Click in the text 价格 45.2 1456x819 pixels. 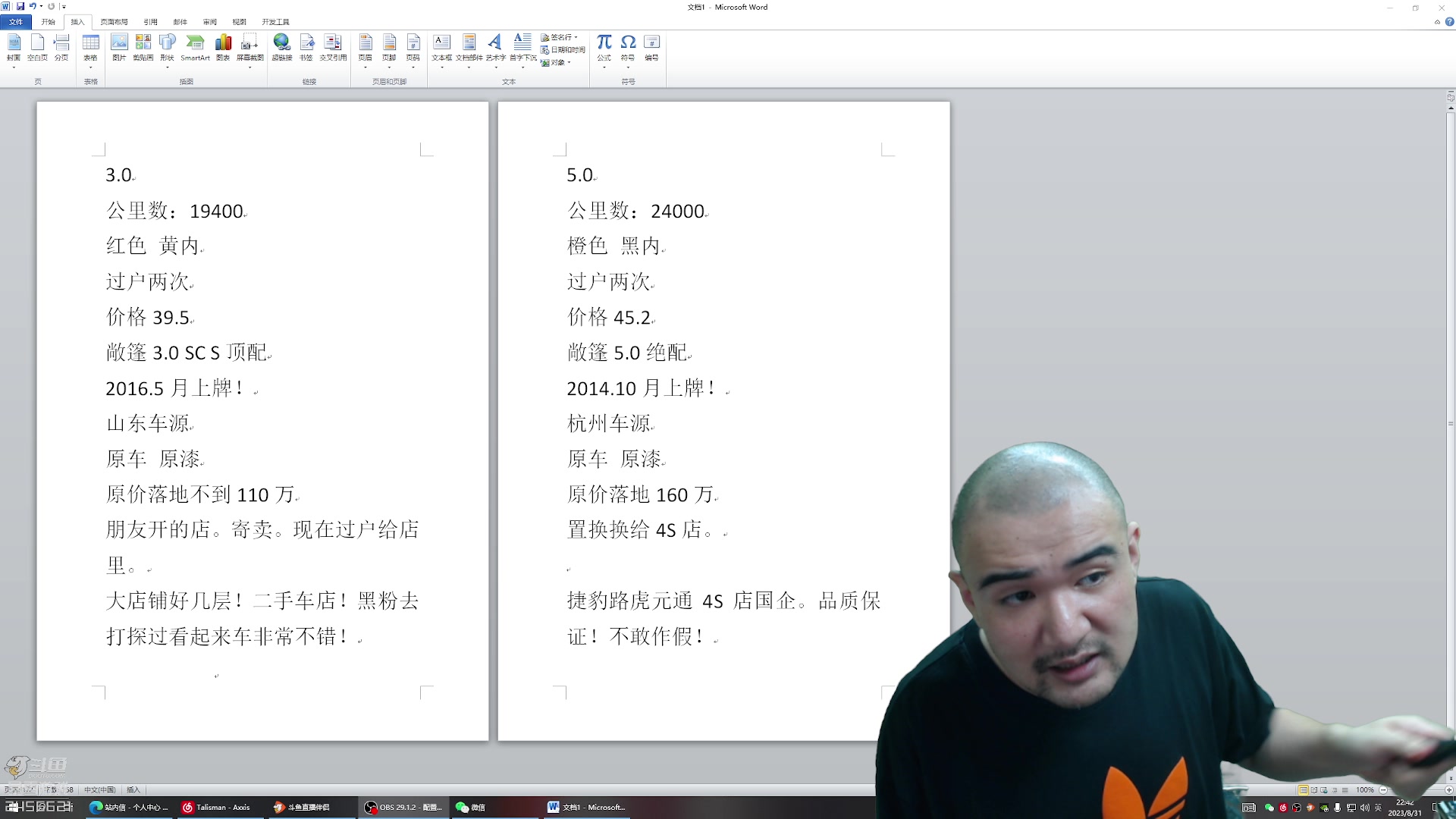point(609,317)
